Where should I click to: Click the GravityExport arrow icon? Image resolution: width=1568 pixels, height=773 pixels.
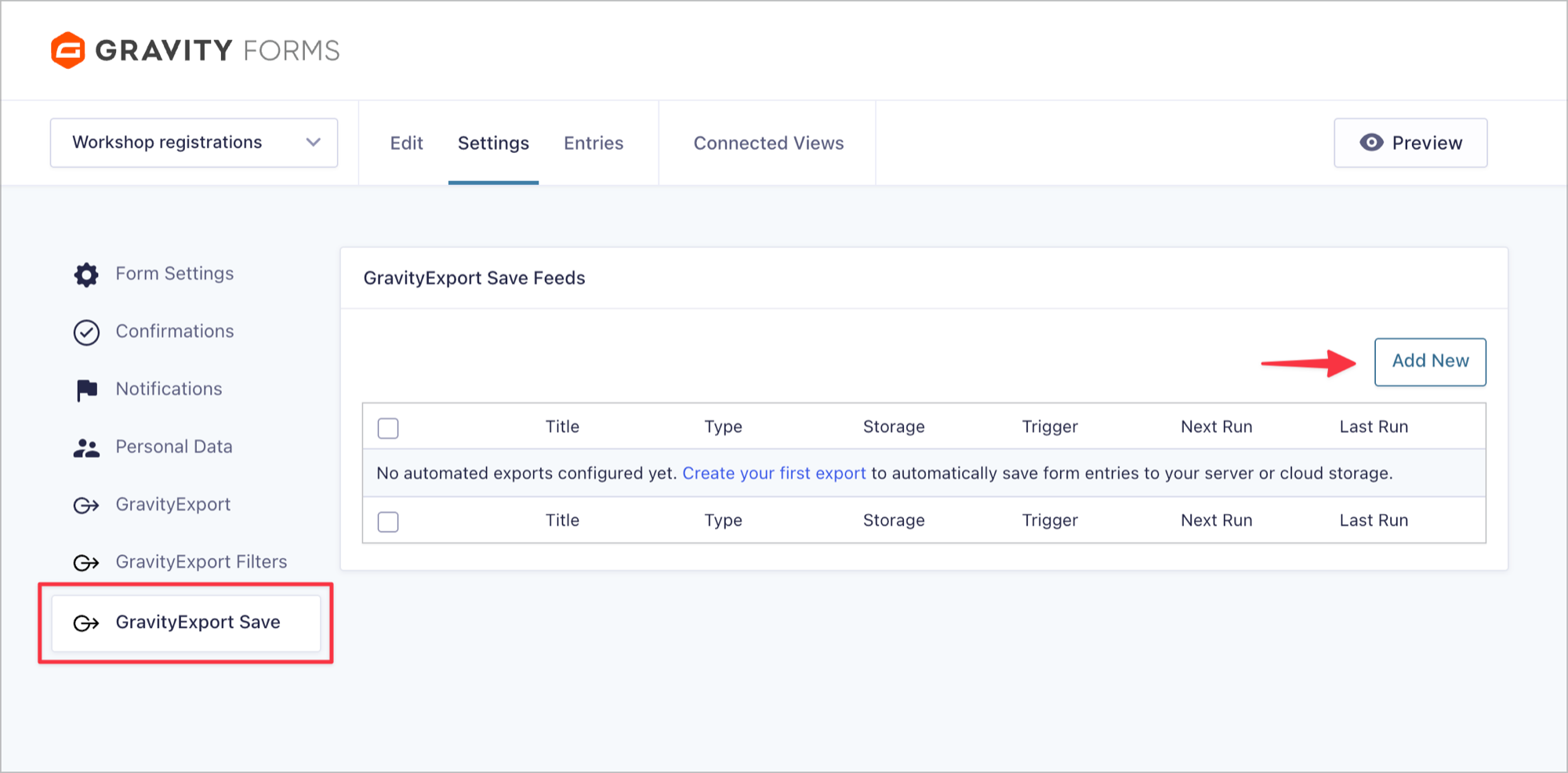pyautogui.click(x=86, y=505)
